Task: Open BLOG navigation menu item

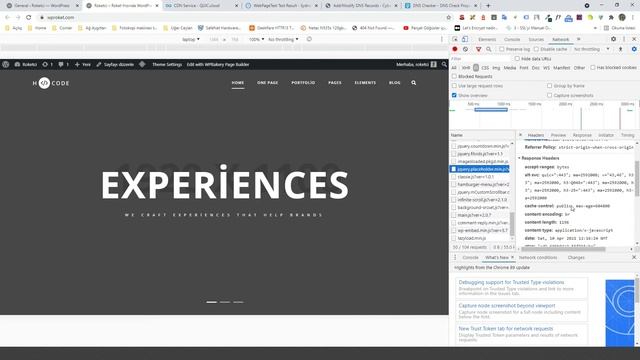Action: [x=394, y=83]
